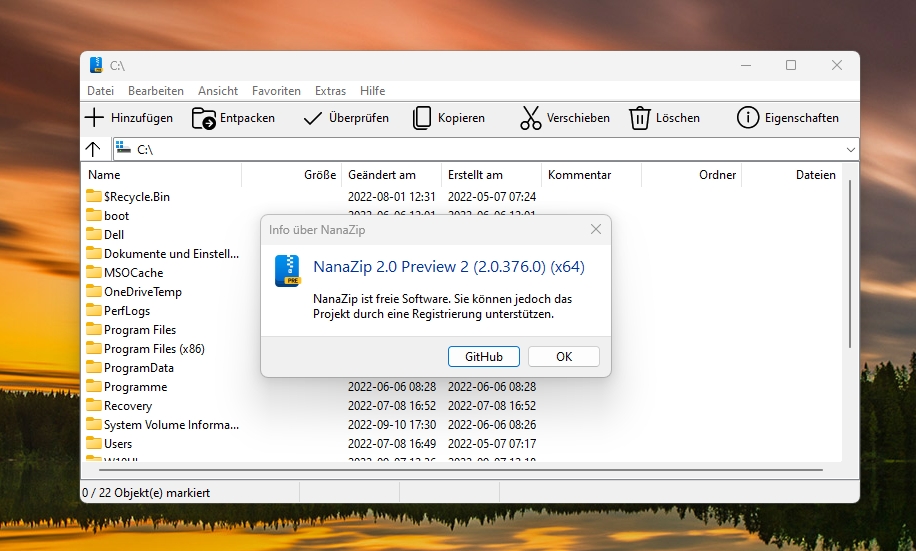916x551 pixels.
Task: Select the ProgramData folder icon
Action: [93, 367]
